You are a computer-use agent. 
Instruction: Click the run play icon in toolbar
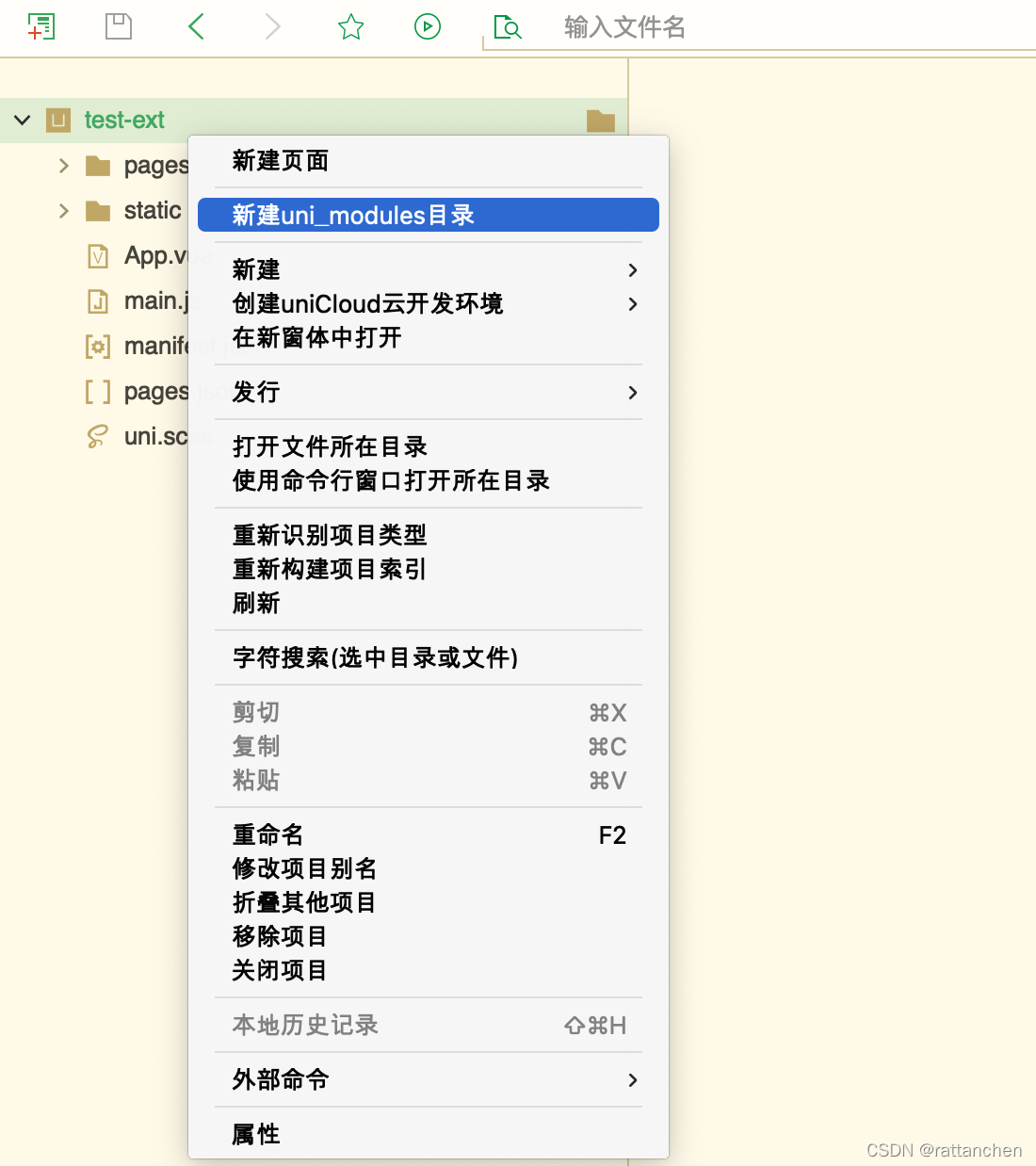(x=428, y=26)
